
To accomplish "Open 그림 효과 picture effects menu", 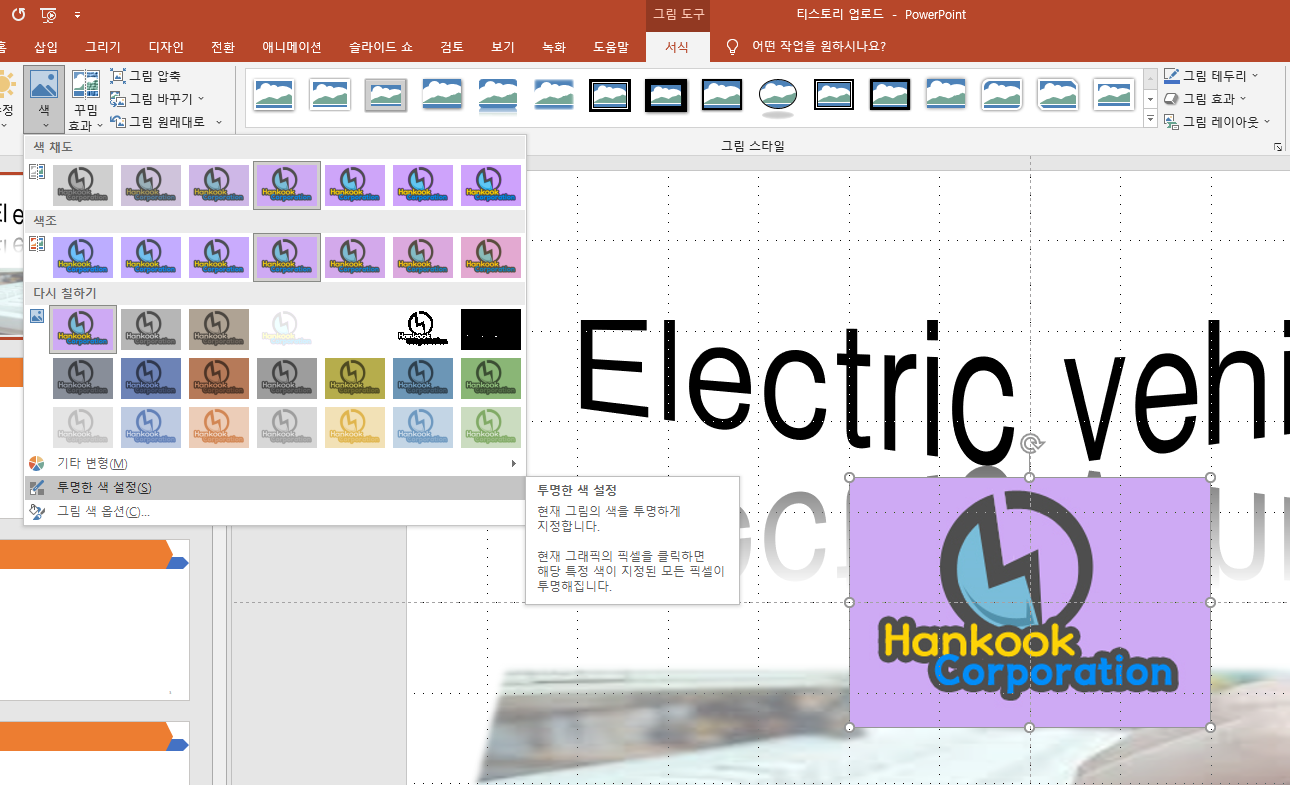I will point(1205,98).
